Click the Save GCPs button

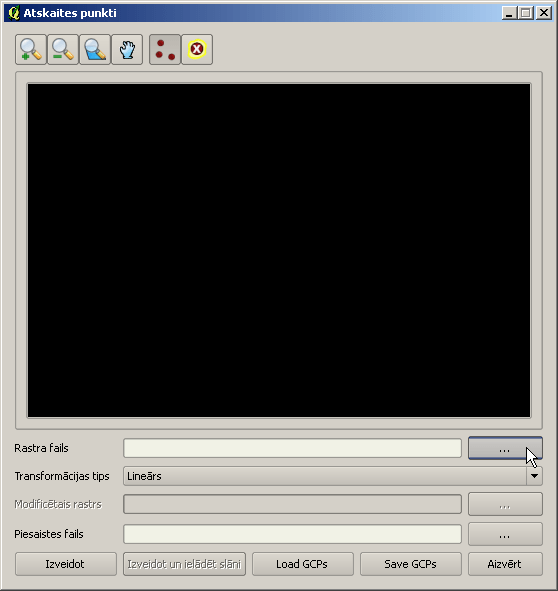[411, 564]
